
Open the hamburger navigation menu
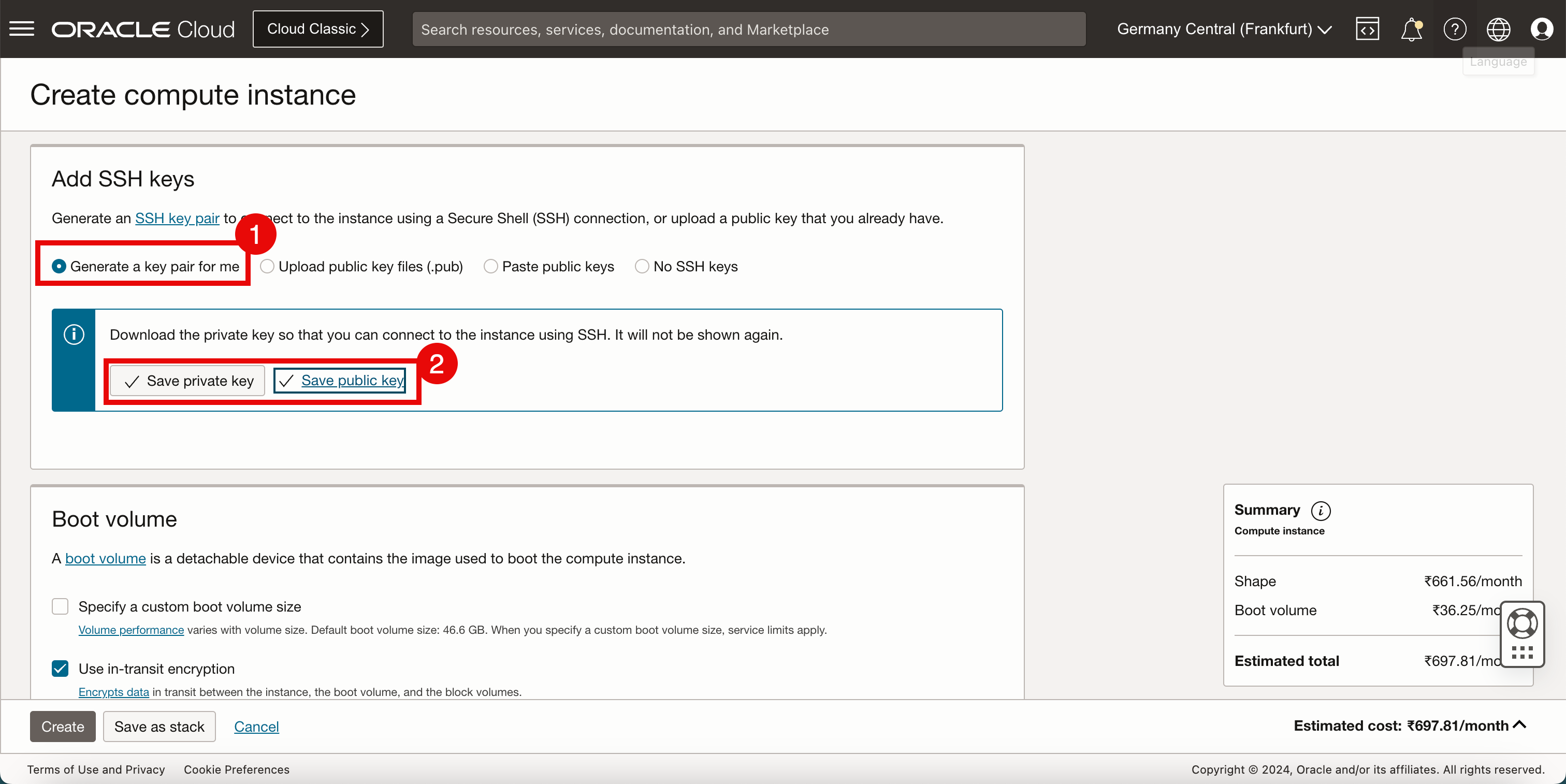[22, 28]
